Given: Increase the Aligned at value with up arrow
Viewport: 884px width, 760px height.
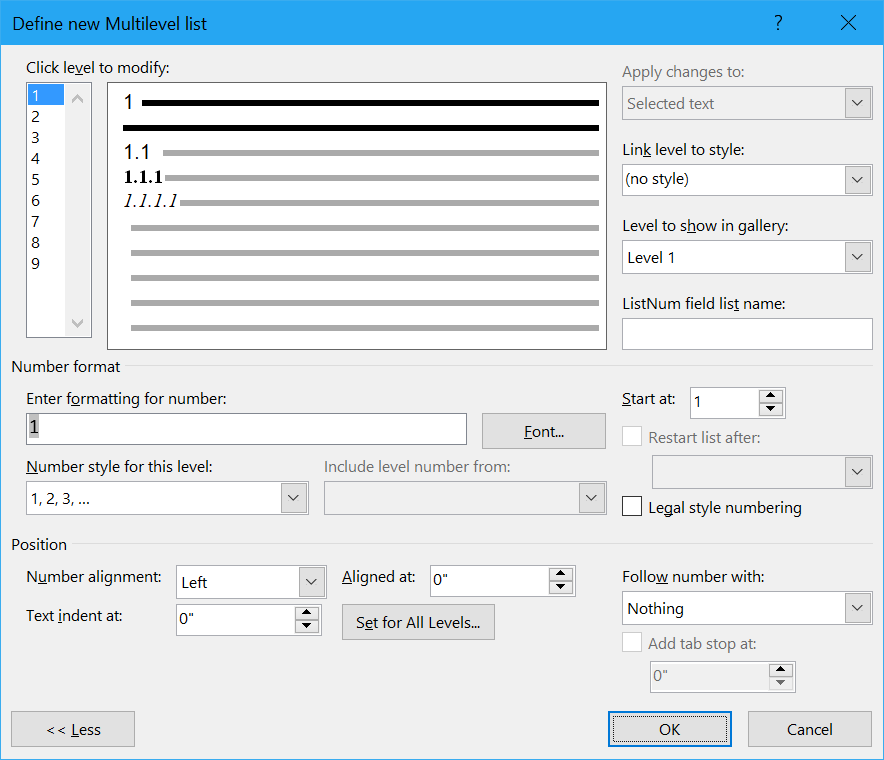Looking at the screenshot, I should (x=560, y=574).
